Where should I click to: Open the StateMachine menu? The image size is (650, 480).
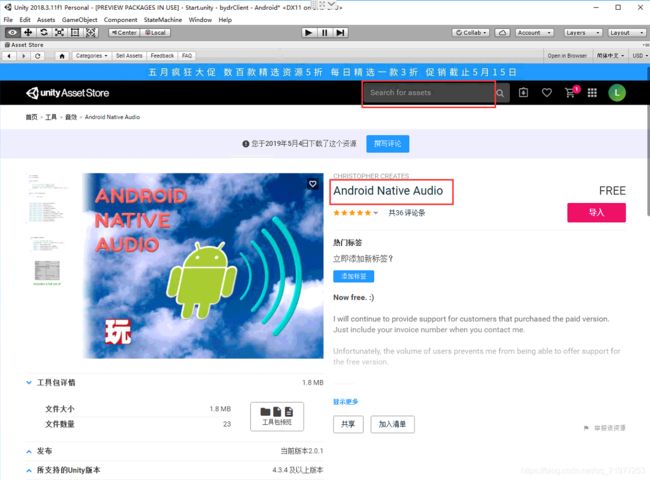163,19
